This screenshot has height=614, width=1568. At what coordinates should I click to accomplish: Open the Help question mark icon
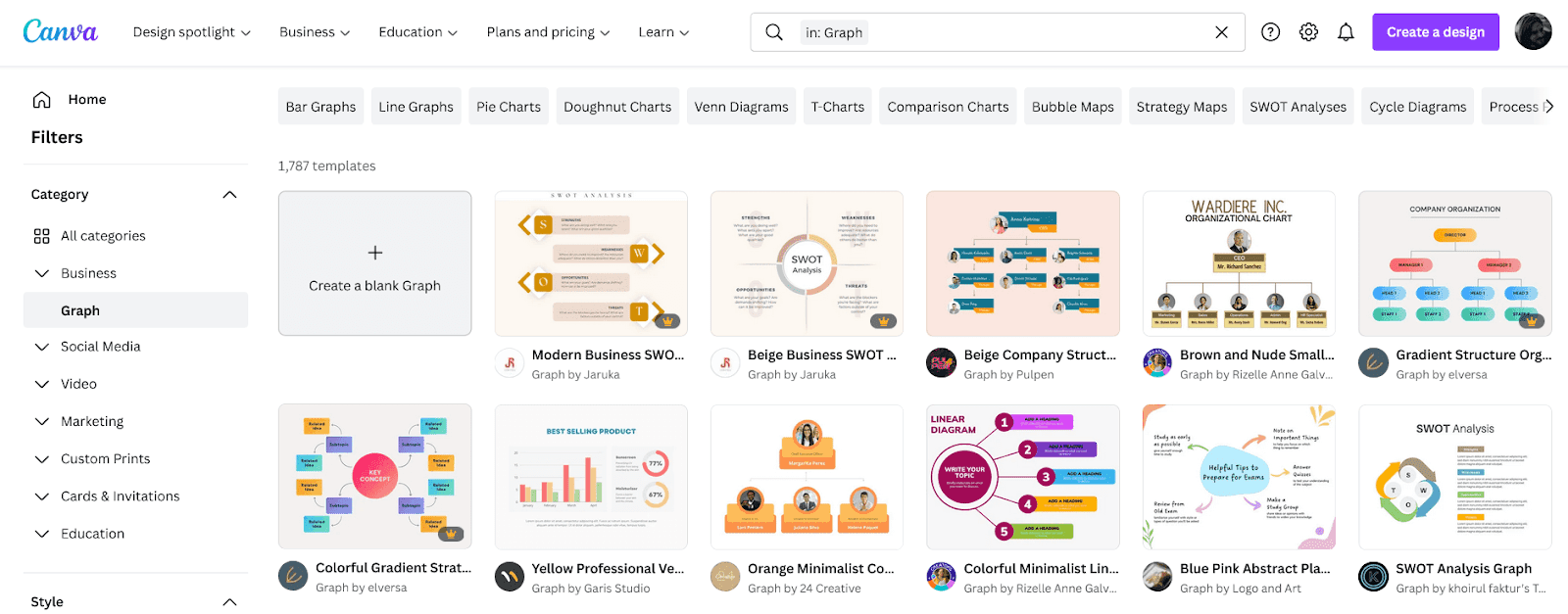click(x=1271, y=32)
